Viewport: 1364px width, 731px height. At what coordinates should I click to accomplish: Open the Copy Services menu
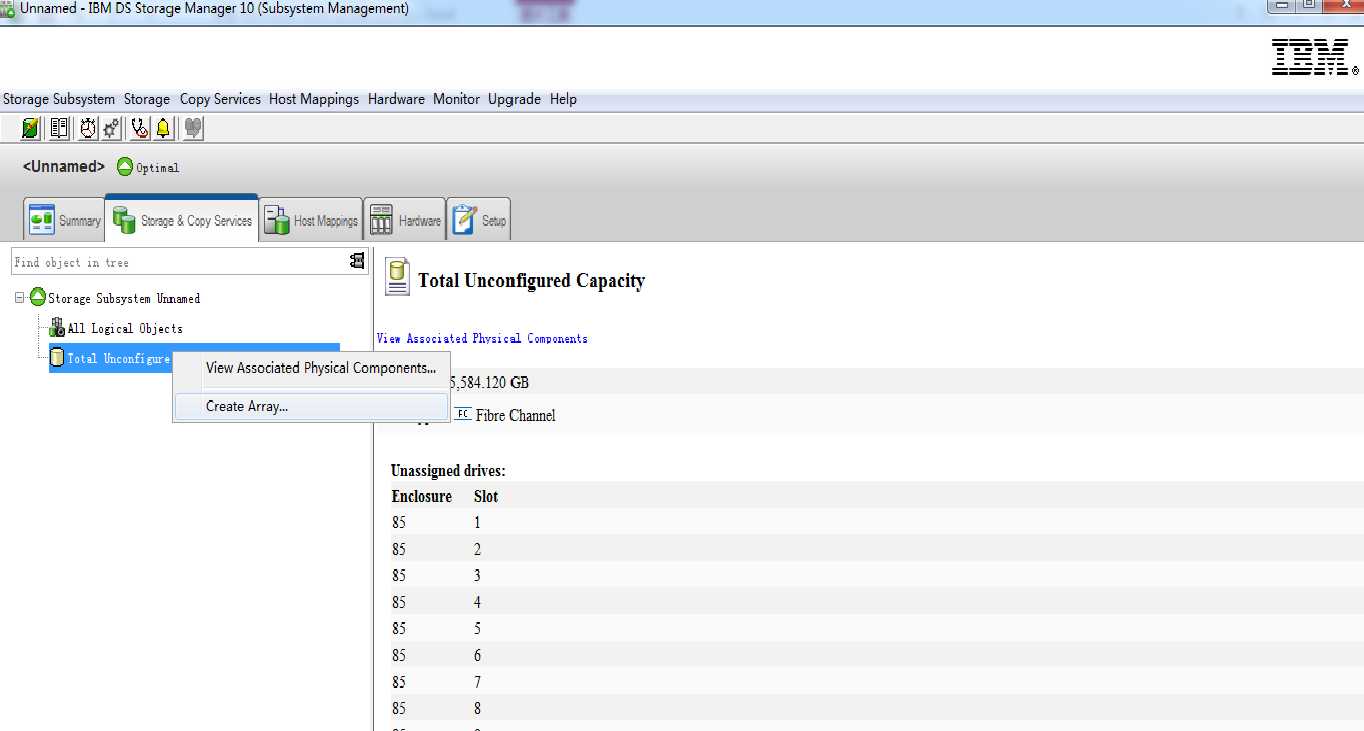220,99
